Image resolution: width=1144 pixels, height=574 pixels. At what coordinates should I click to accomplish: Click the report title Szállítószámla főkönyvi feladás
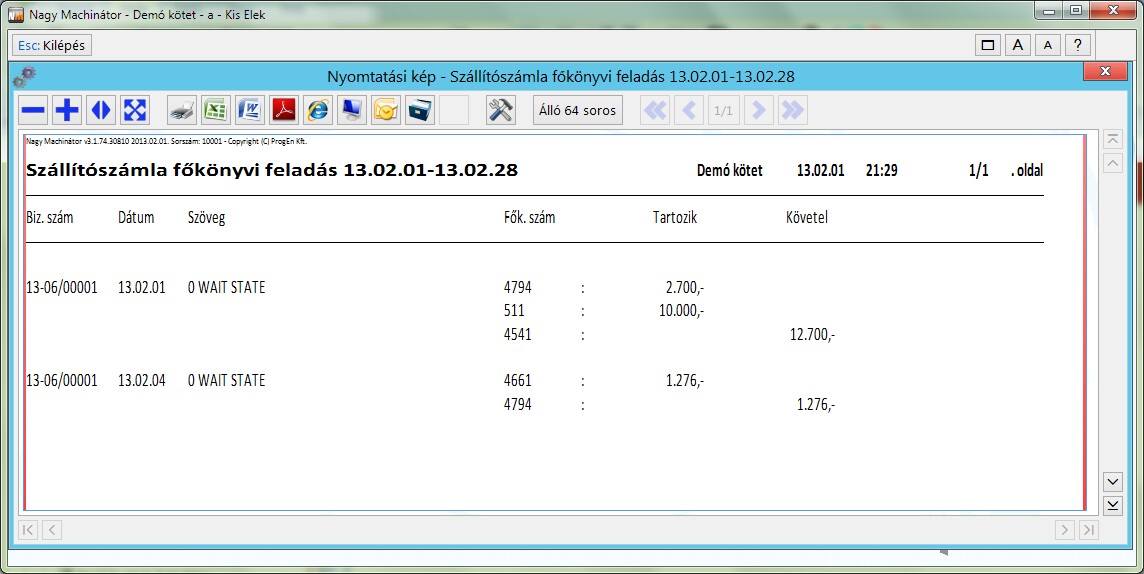pos(272,171)
